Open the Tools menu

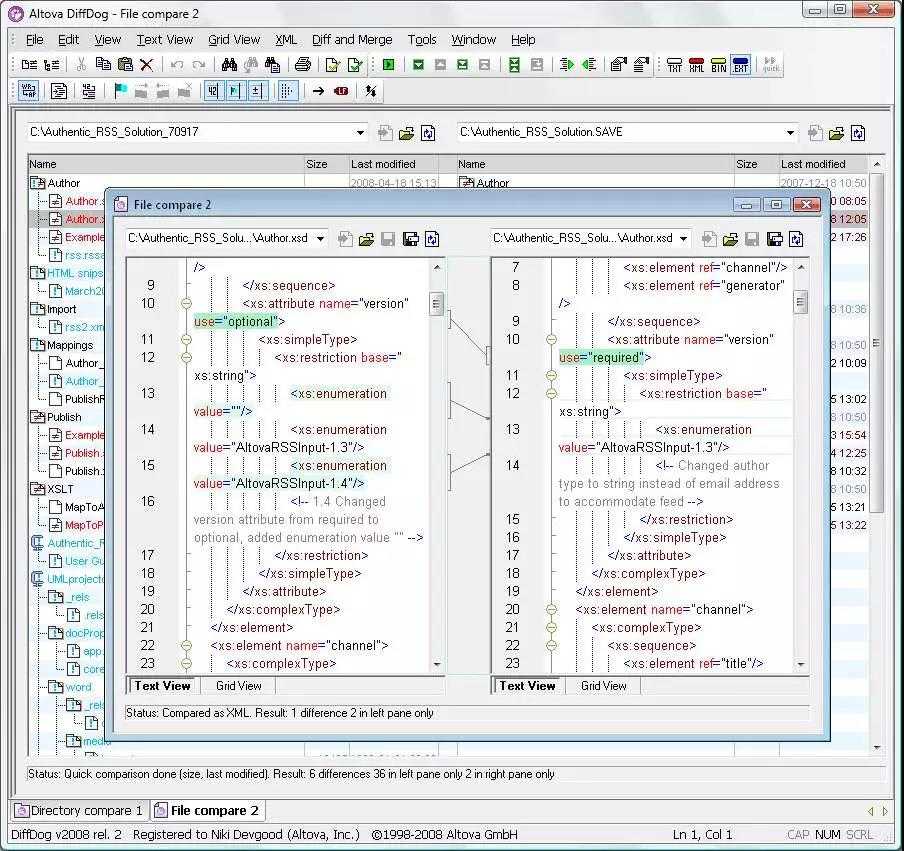coord(422,40)
